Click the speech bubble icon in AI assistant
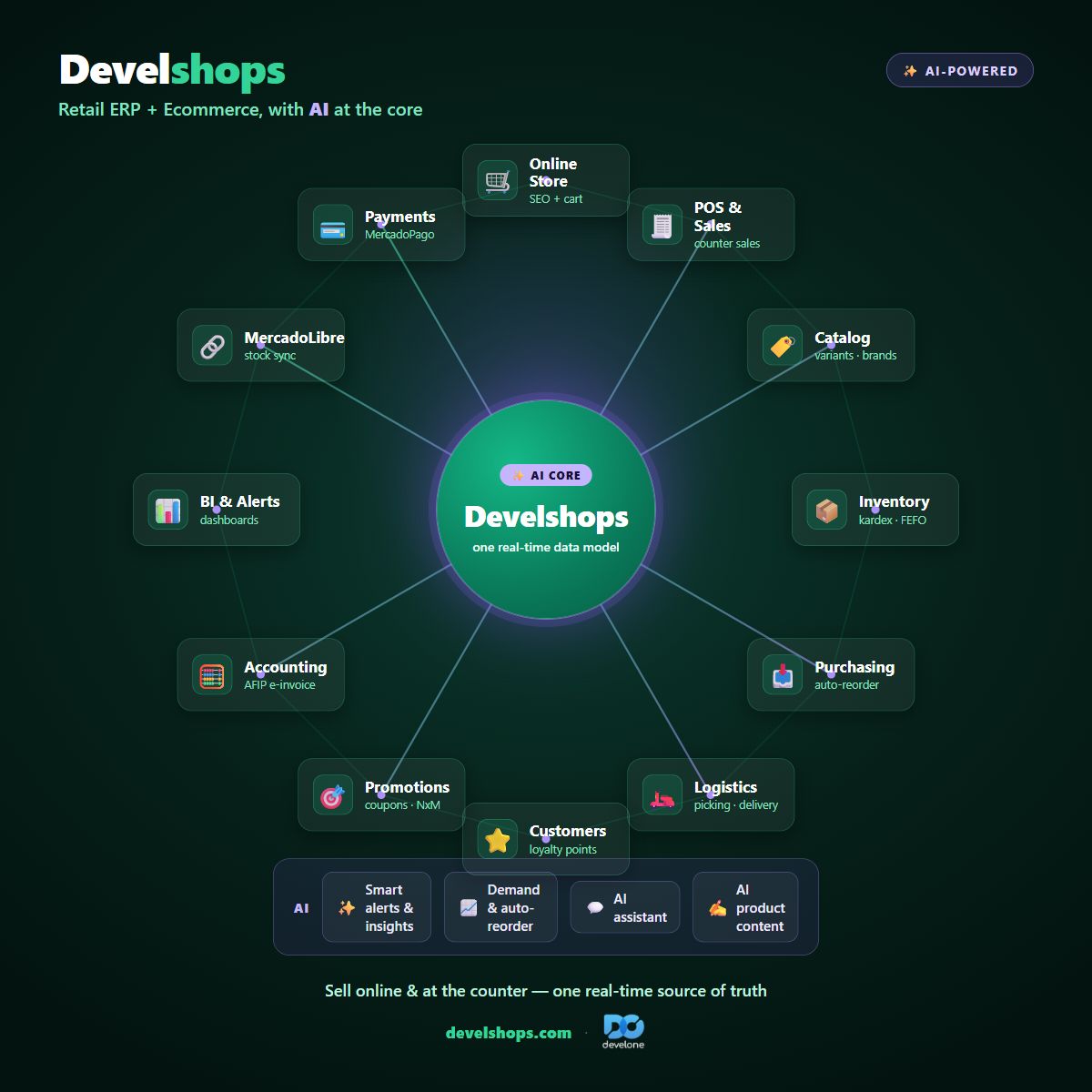The width and height of the screenshot is (1092, 1092). coord(595,907)
